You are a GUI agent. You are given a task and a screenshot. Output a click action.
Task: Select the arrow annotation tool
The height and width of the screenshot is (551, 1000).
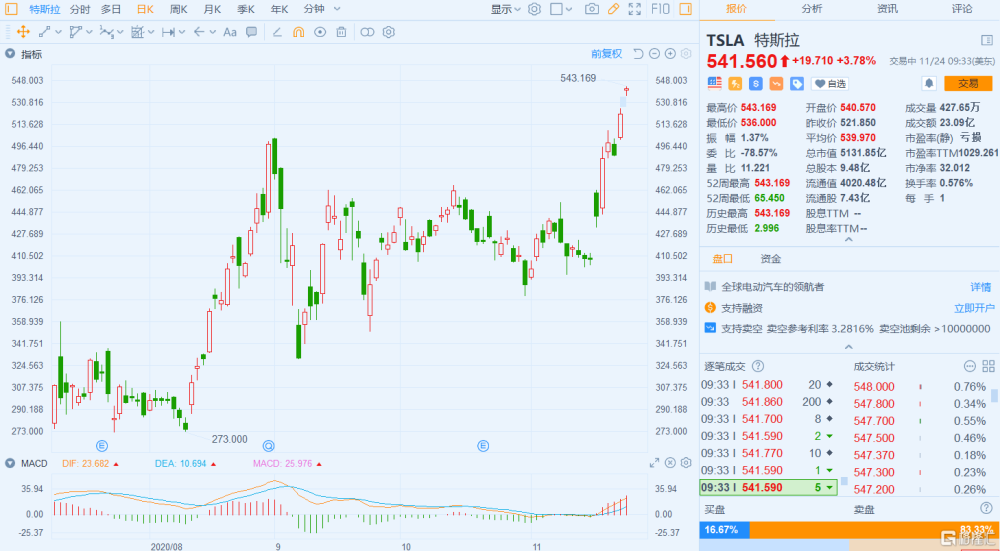pos(199,32)
